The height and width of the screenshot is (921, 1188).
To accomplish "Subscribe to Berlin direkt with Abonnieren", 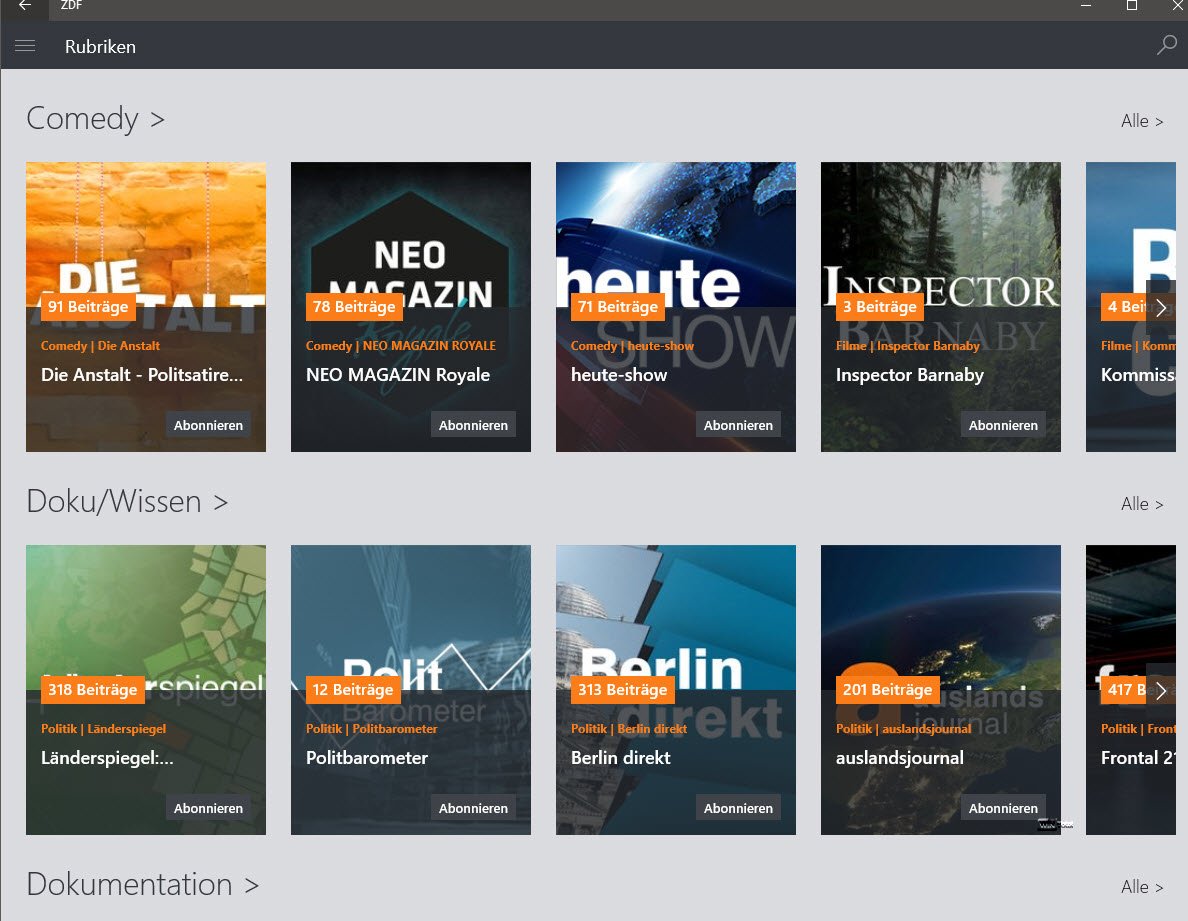I will coord(738,808).
